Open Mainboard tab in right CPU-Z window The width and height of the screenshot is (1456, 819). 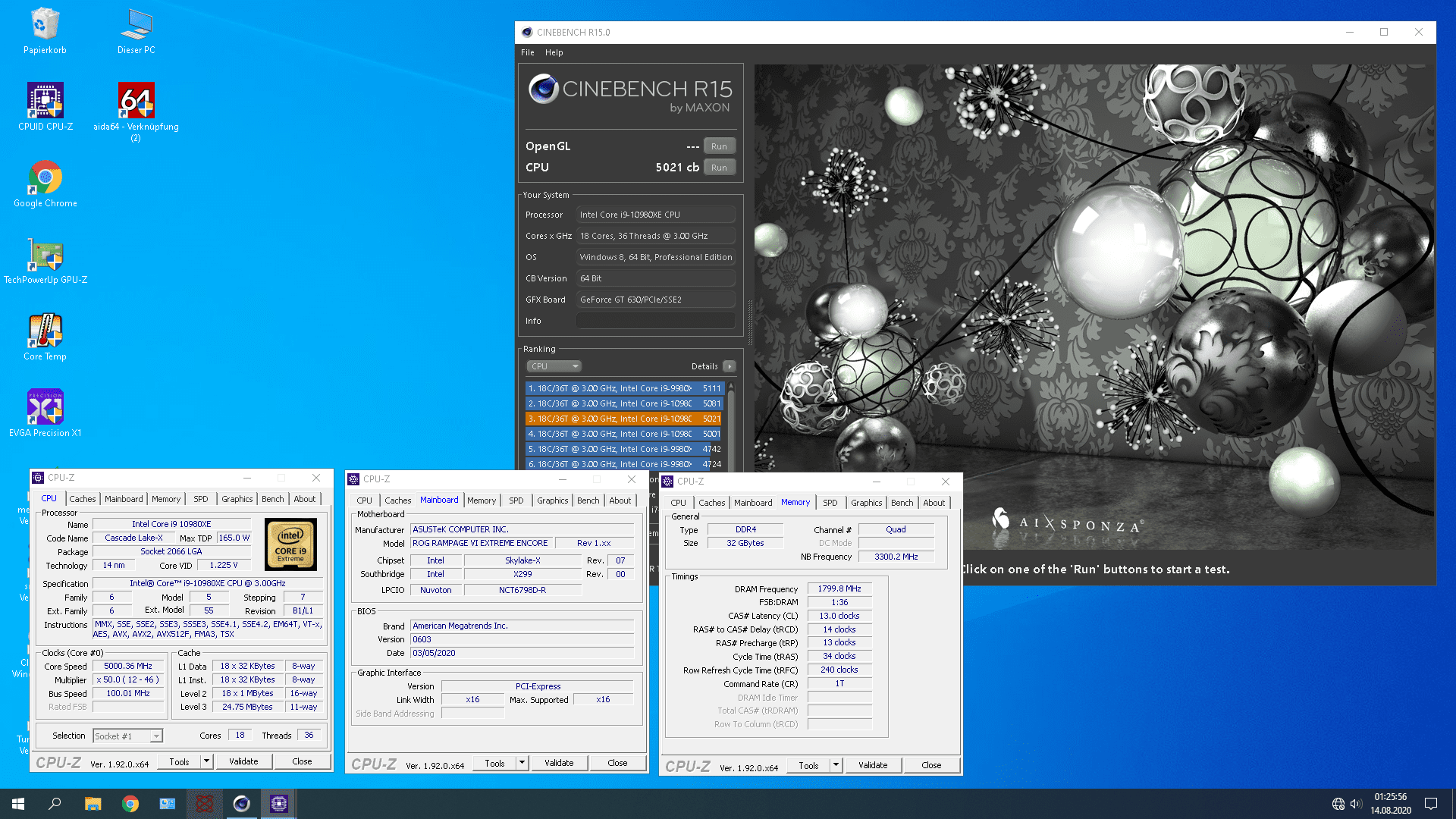pyautogui.click(x=753, y=503)
